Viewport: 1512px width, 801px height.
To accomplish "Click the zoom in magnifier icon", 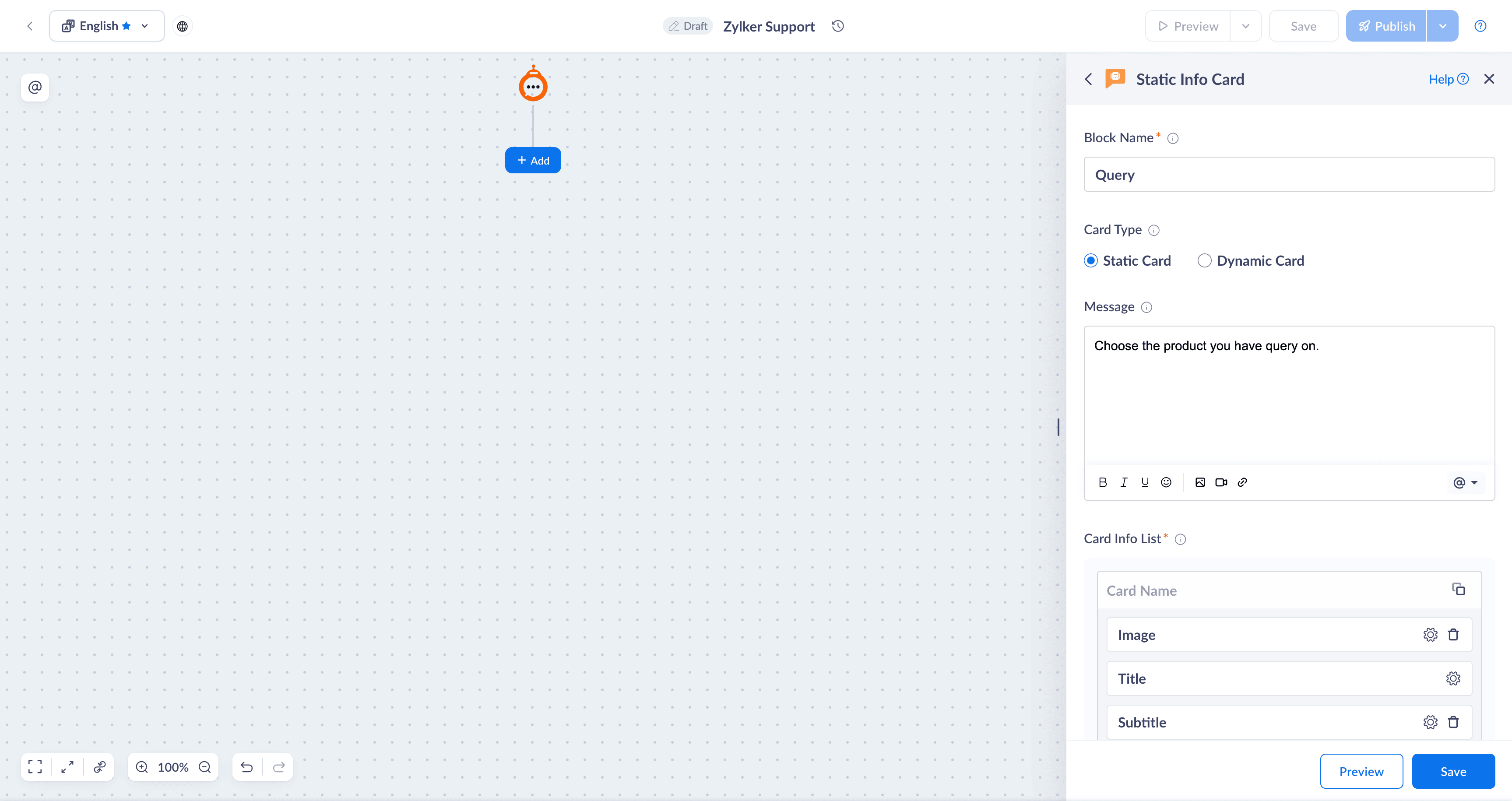I will click(x=142, y=767).
